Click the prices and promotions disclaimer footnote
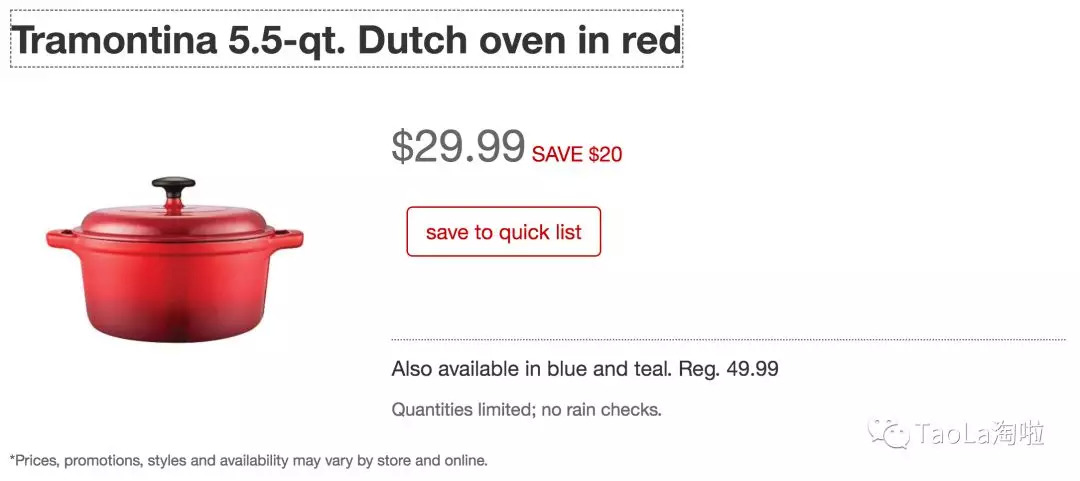1080x481 pixels. 248,461
